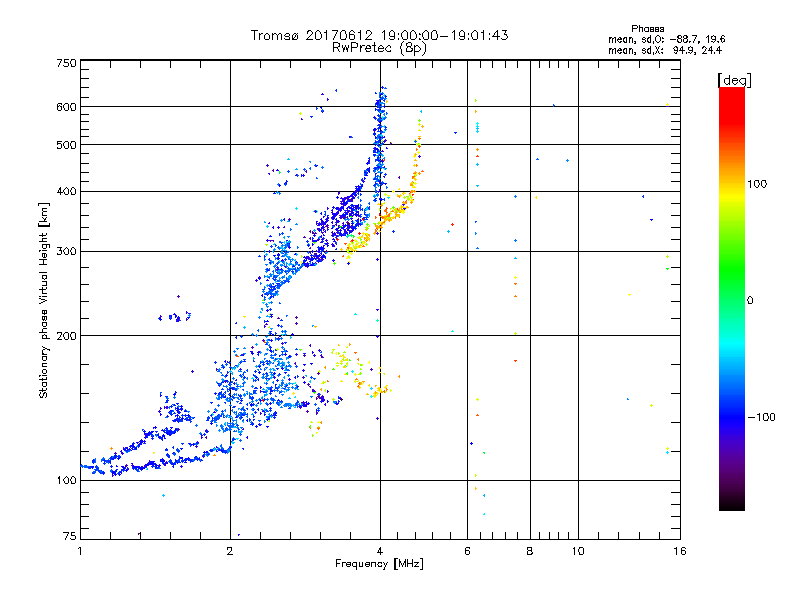
Task: Click the colorbar tick label '-100'
Action: click(x=761, y=417)
